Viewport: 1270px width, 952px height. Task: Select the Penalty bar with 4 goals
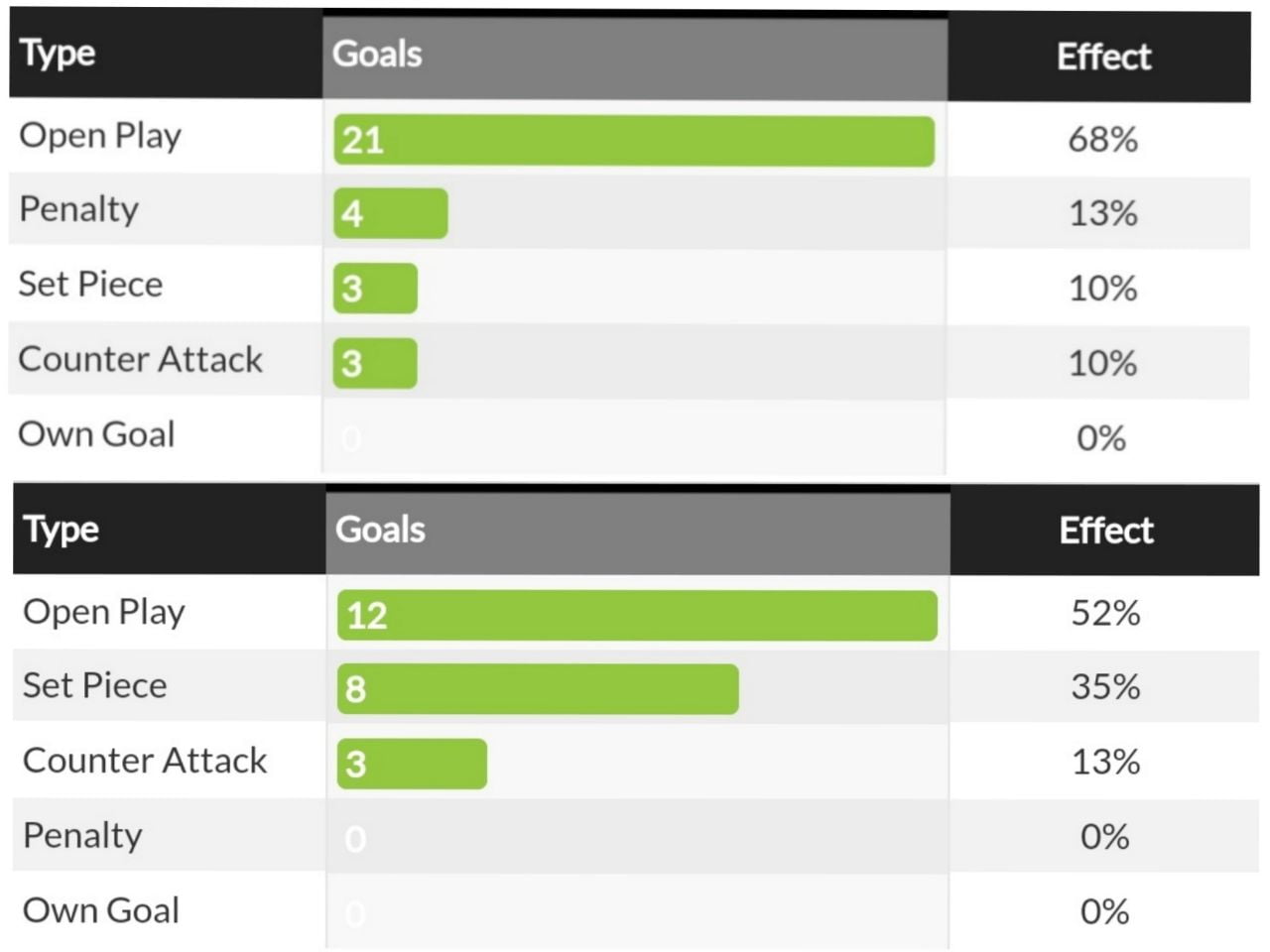390,213
